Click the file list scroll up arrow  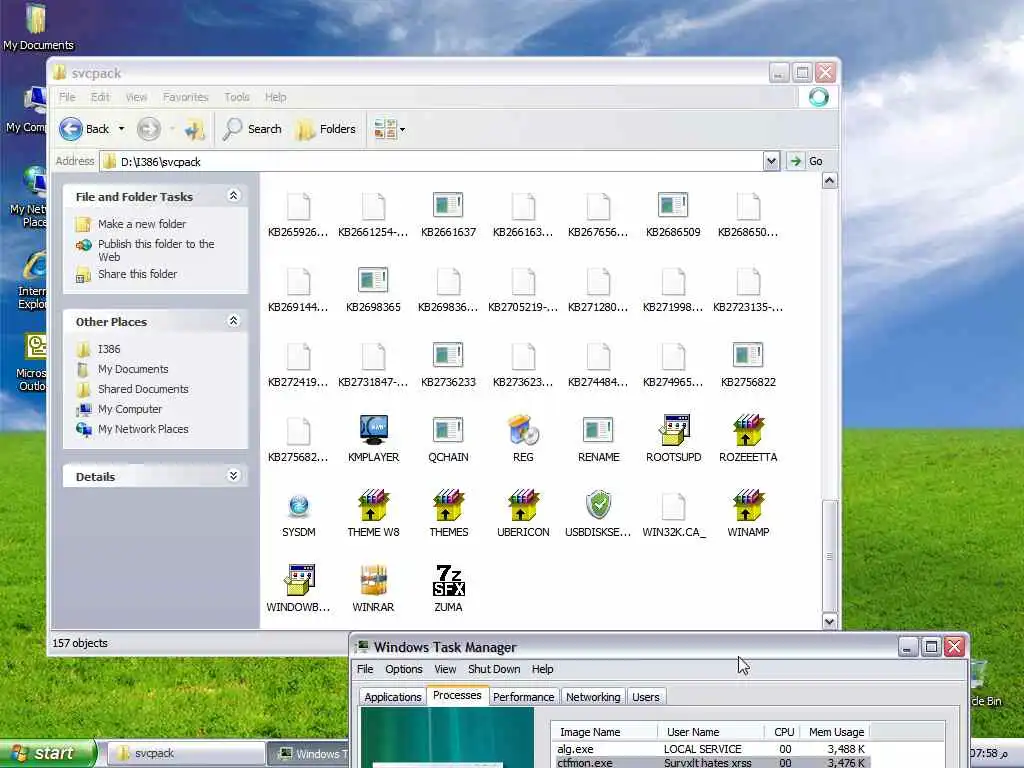[829, 180]
